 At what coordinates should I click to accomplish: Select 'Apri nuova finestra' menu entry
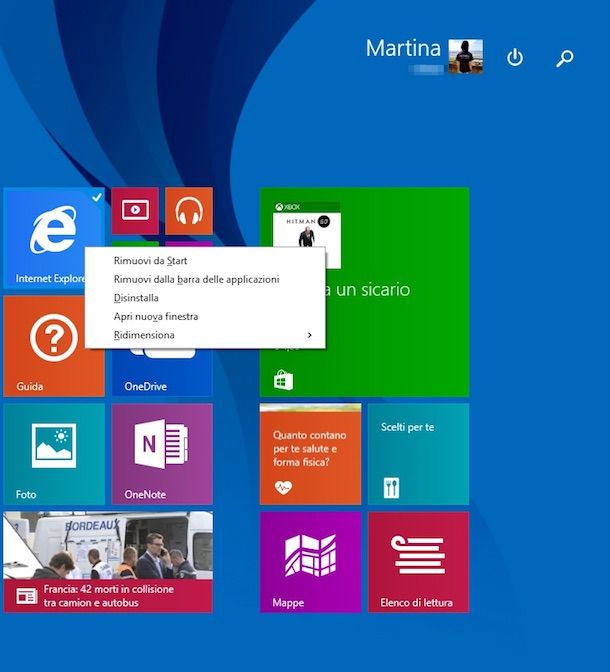tap(156, 316)
